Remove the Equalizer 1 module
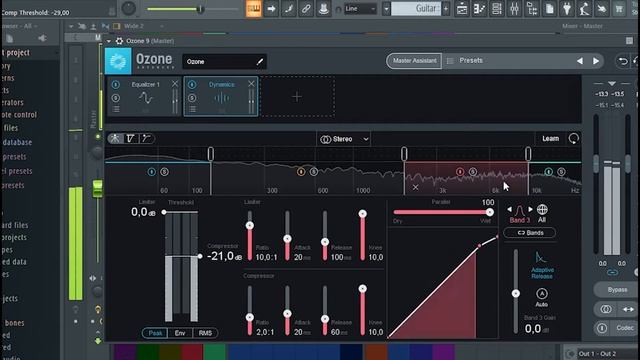Viewport: 640px width, 360px height. point(175,84)
